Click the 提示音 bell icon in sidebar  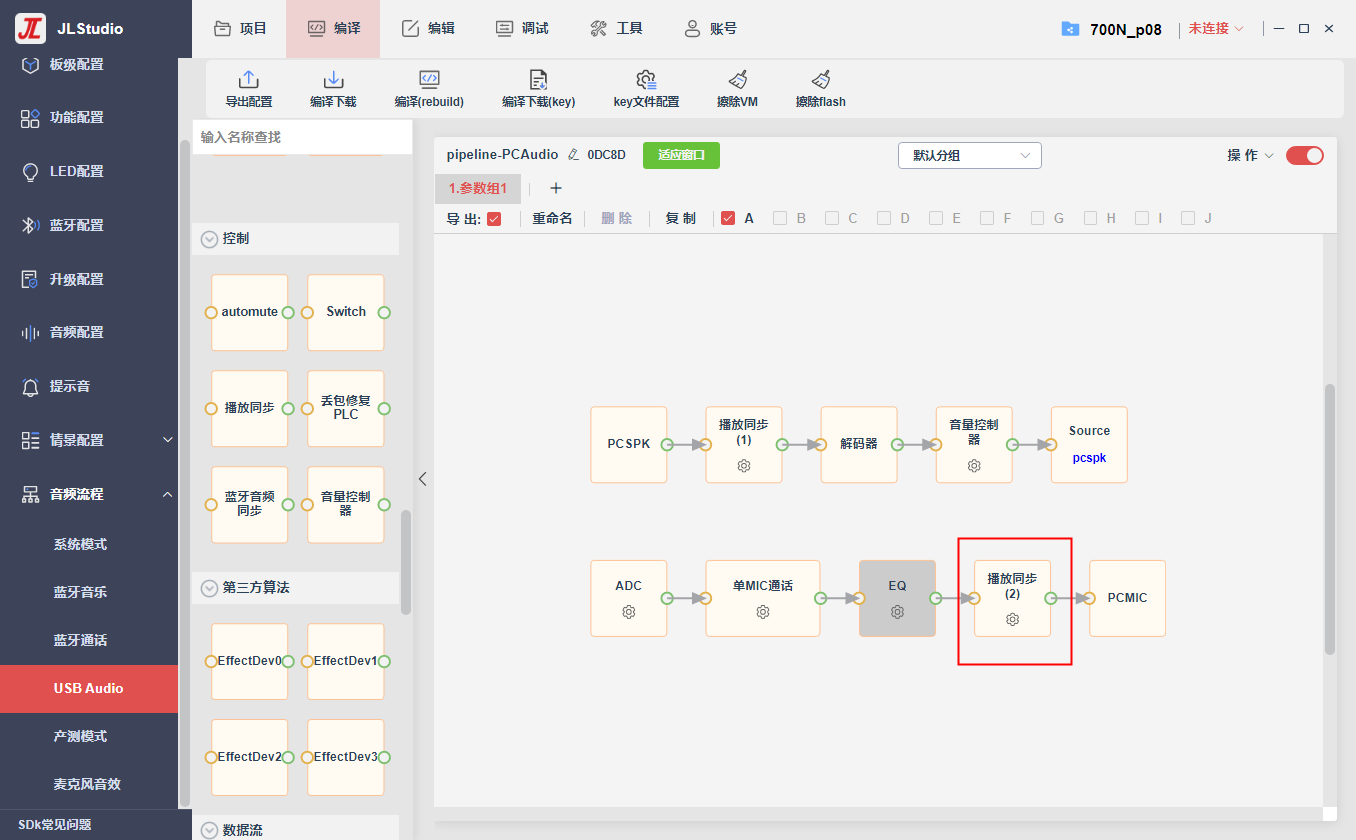pyautogui.click(x=30, y=386)
